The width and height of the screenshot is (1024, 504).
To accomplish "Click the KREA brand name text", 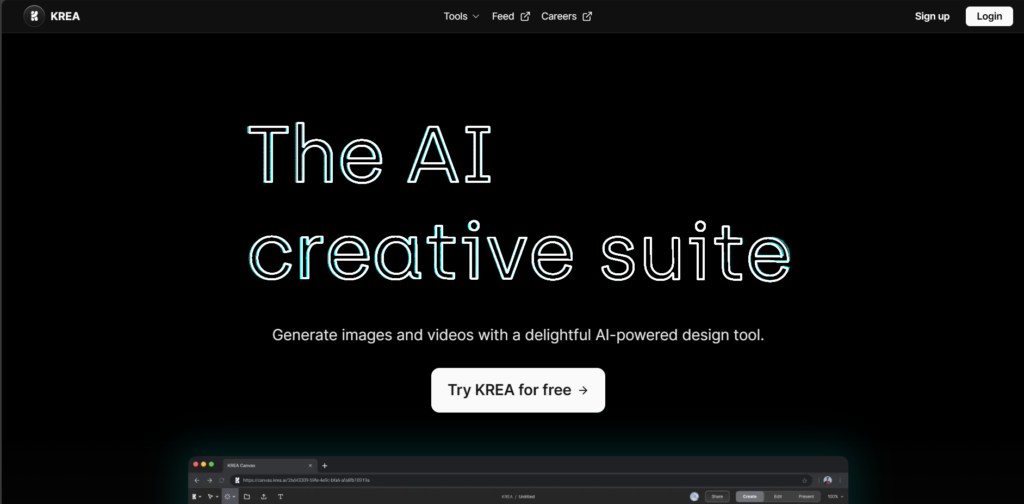I will (x=65, y=16).
